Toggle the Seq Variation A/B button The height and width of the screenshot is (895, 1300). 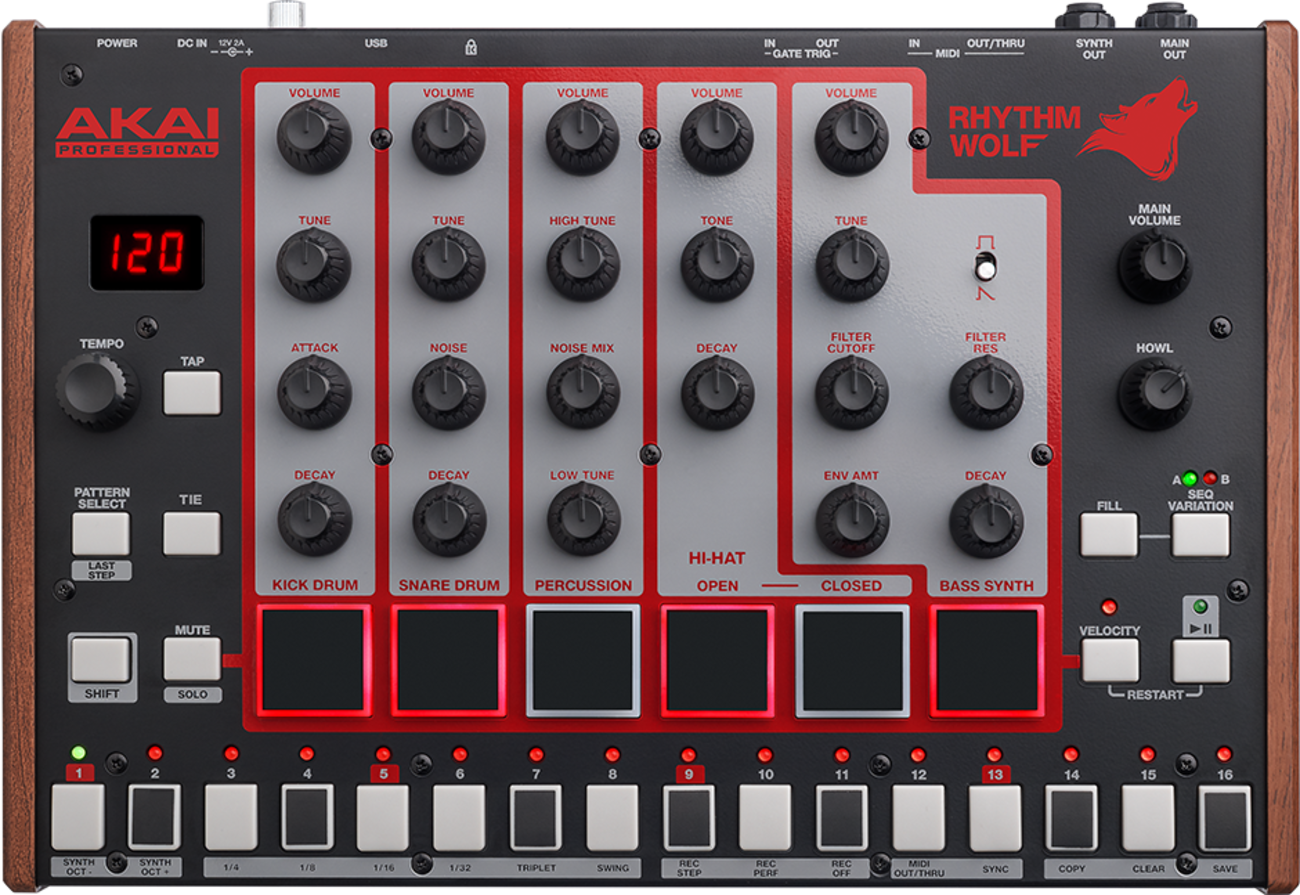[x=1201, y=534]
